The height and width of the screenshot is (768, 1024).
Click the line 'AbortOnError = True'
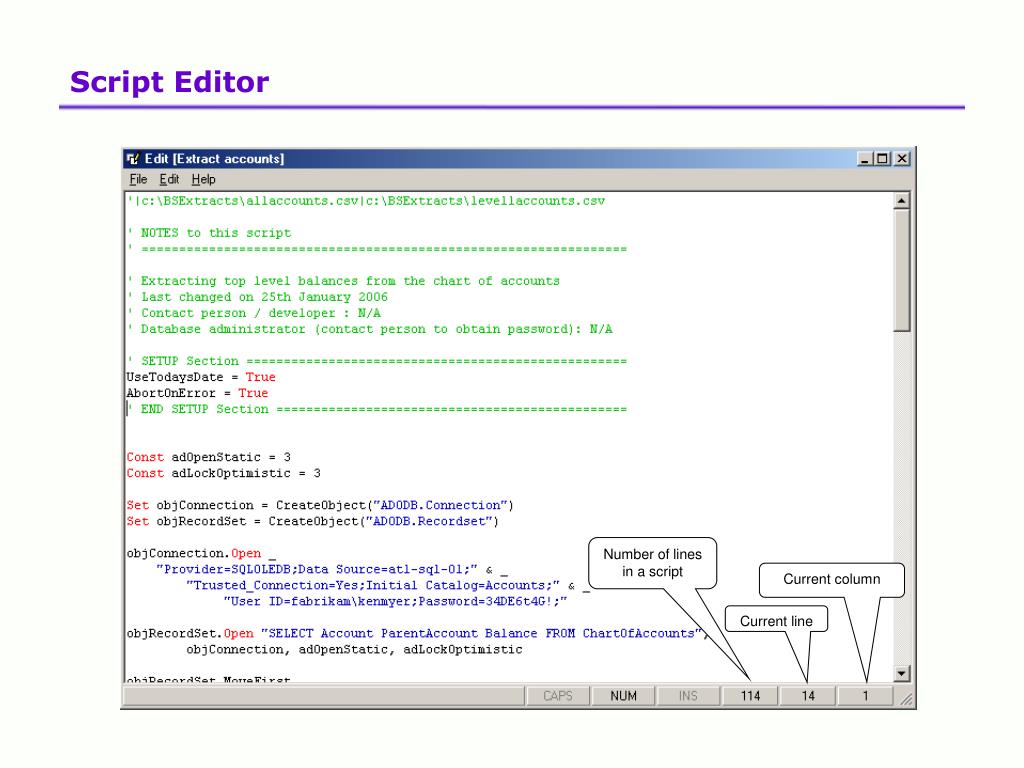(197, 393)
